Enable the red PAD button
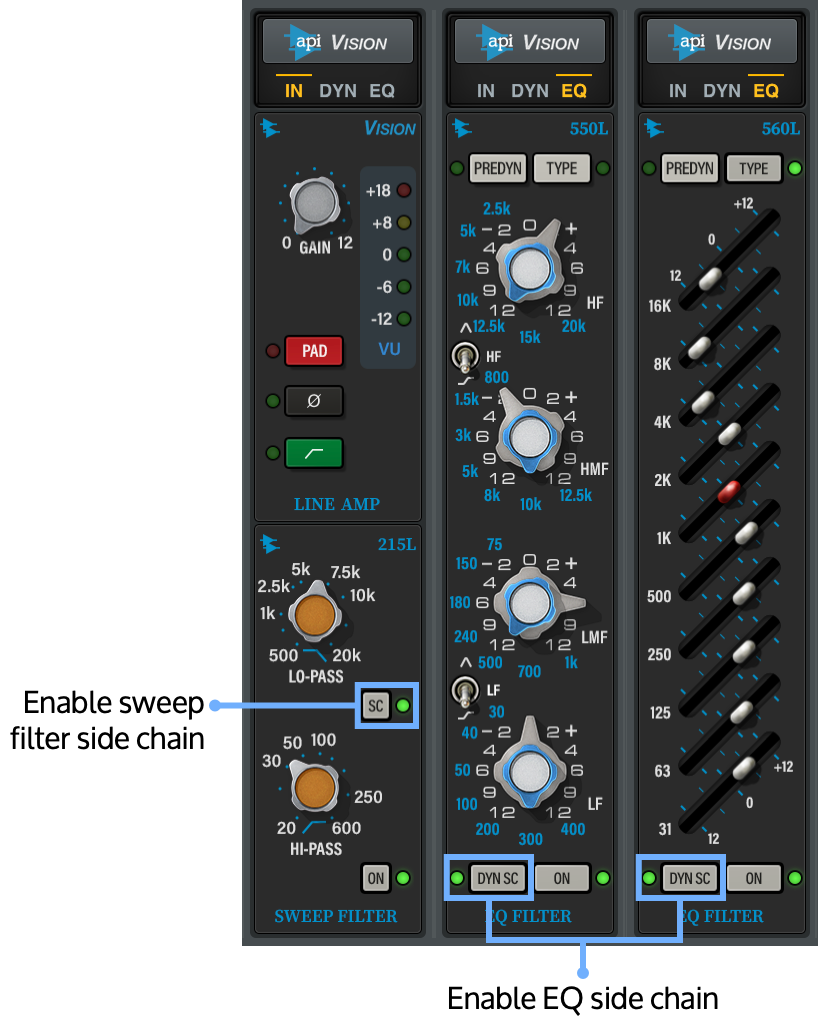The image size is (818, 1030). 314,351
